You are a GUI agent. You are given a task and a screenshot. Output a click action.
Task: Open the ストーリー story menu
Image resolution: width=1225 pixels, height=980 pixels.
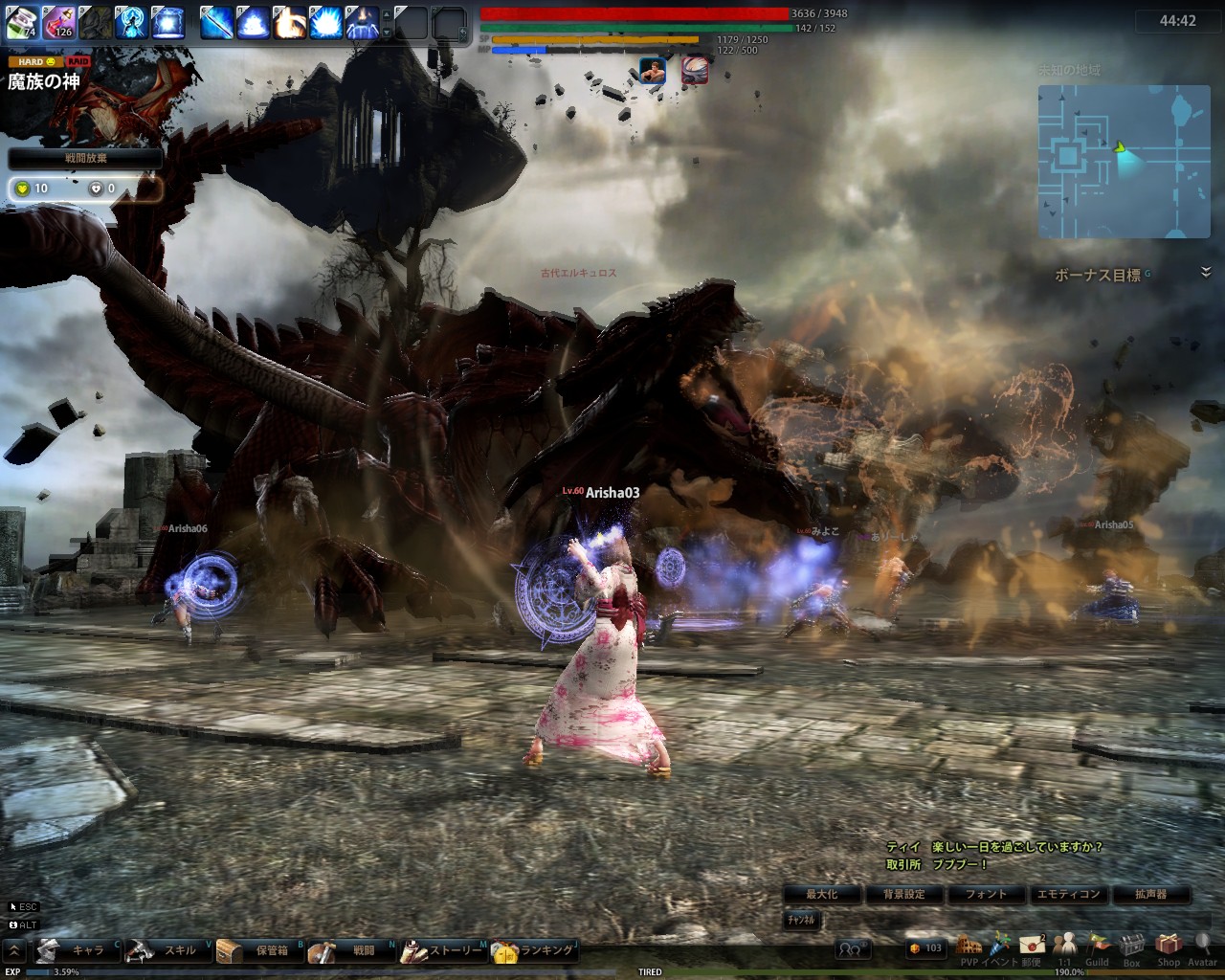point(444,950)
